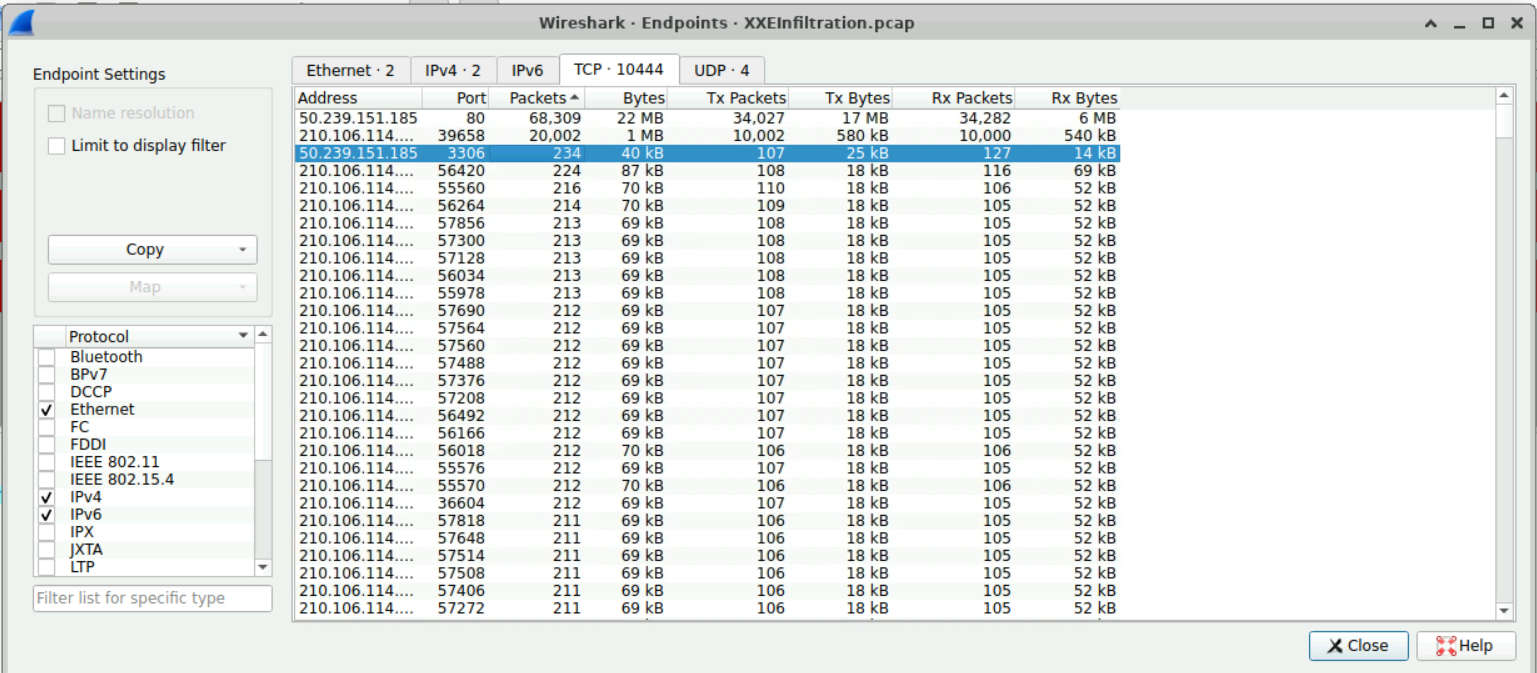Image resolution: width=1537 pixels, height=673 pixels.
Task: Expand the Protocol column header dropdown
Action: pos(243,336)
